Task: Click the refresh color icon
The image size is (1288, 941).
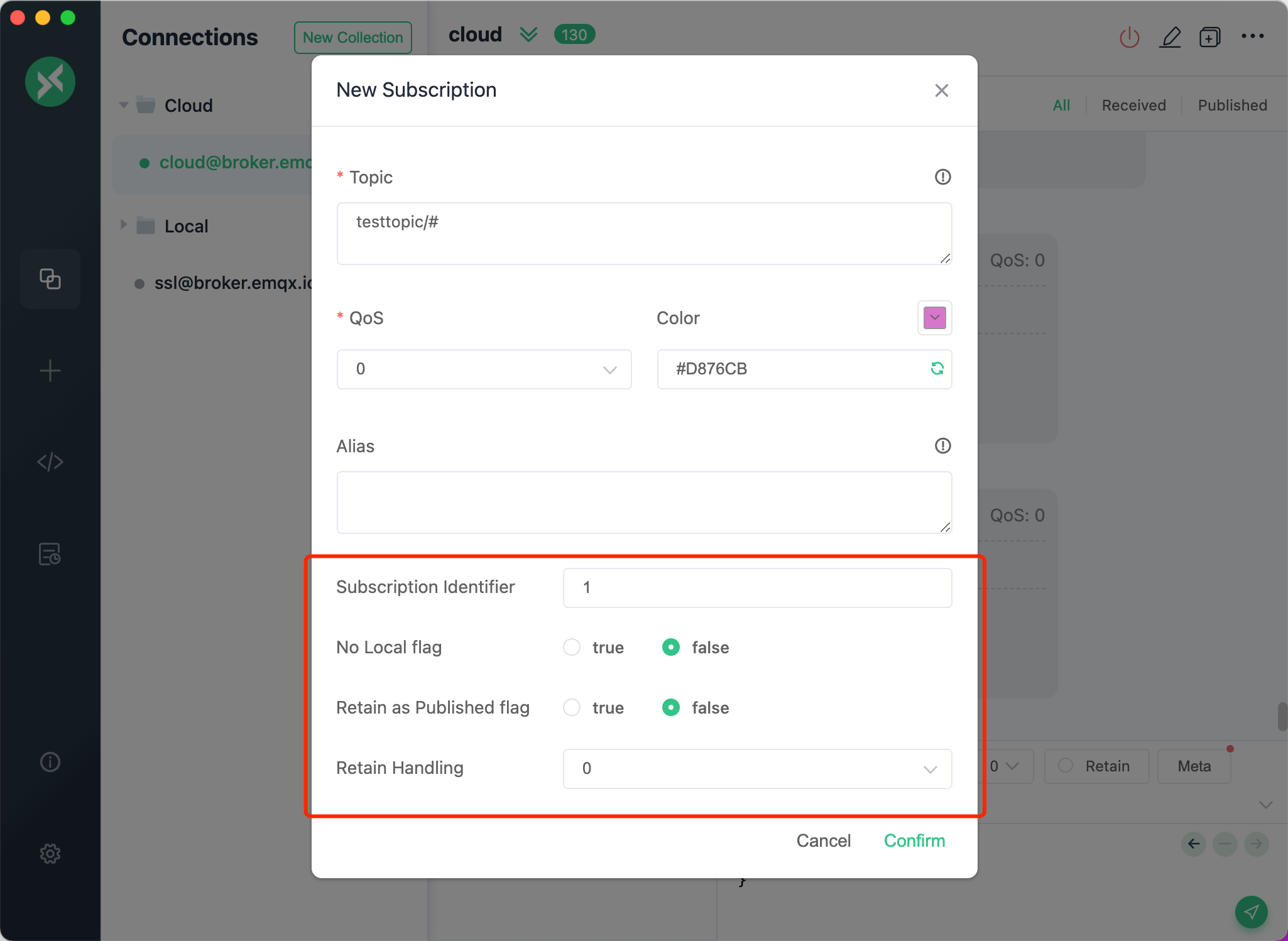Action: [x=937, y=369]
